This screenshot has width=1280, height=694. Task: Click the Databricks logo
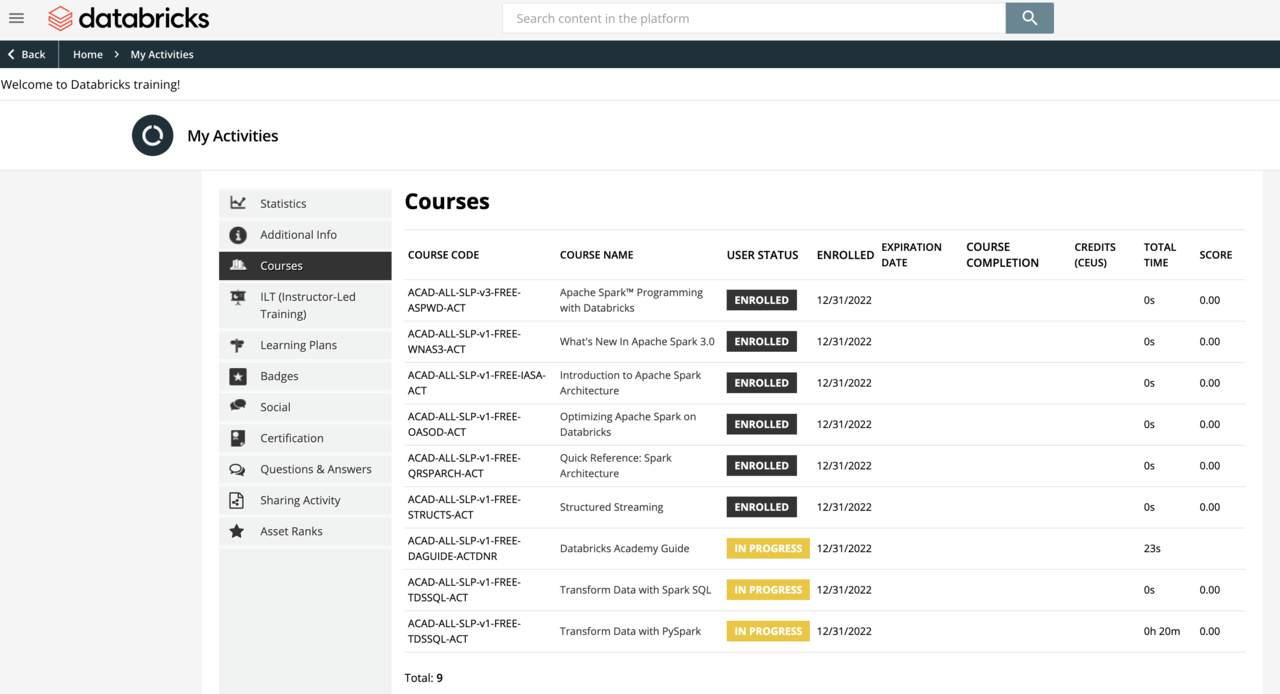click(129, 18)
